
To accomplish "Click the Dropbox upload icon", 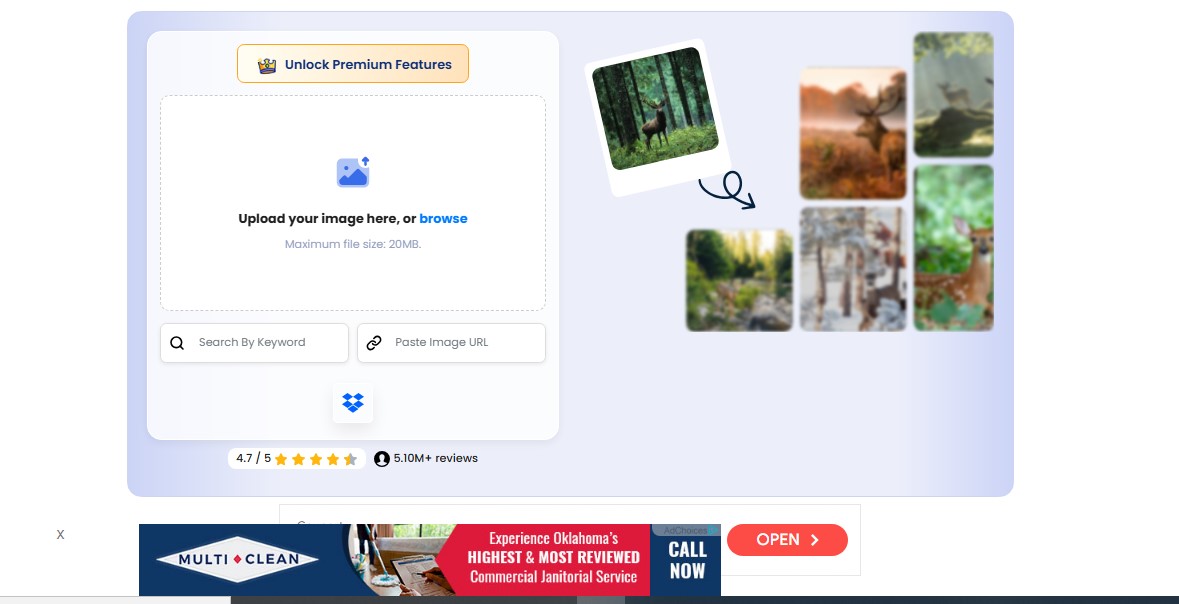I will (353, 402).
